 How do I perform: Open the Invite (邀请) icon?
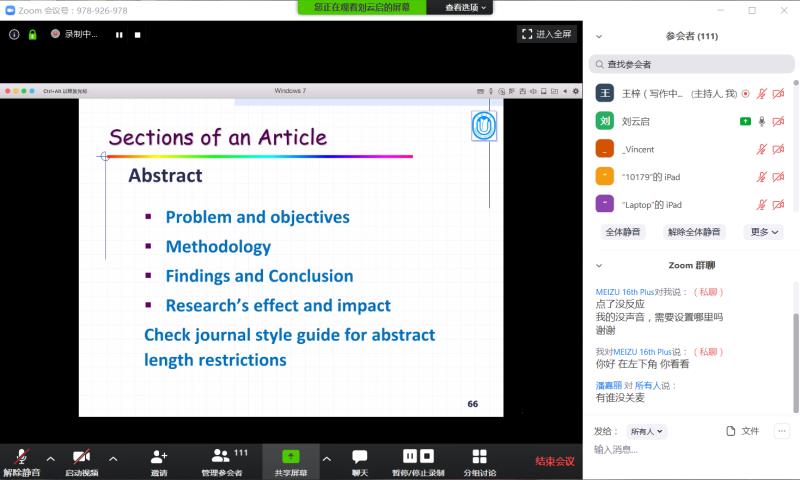point(159,460)
